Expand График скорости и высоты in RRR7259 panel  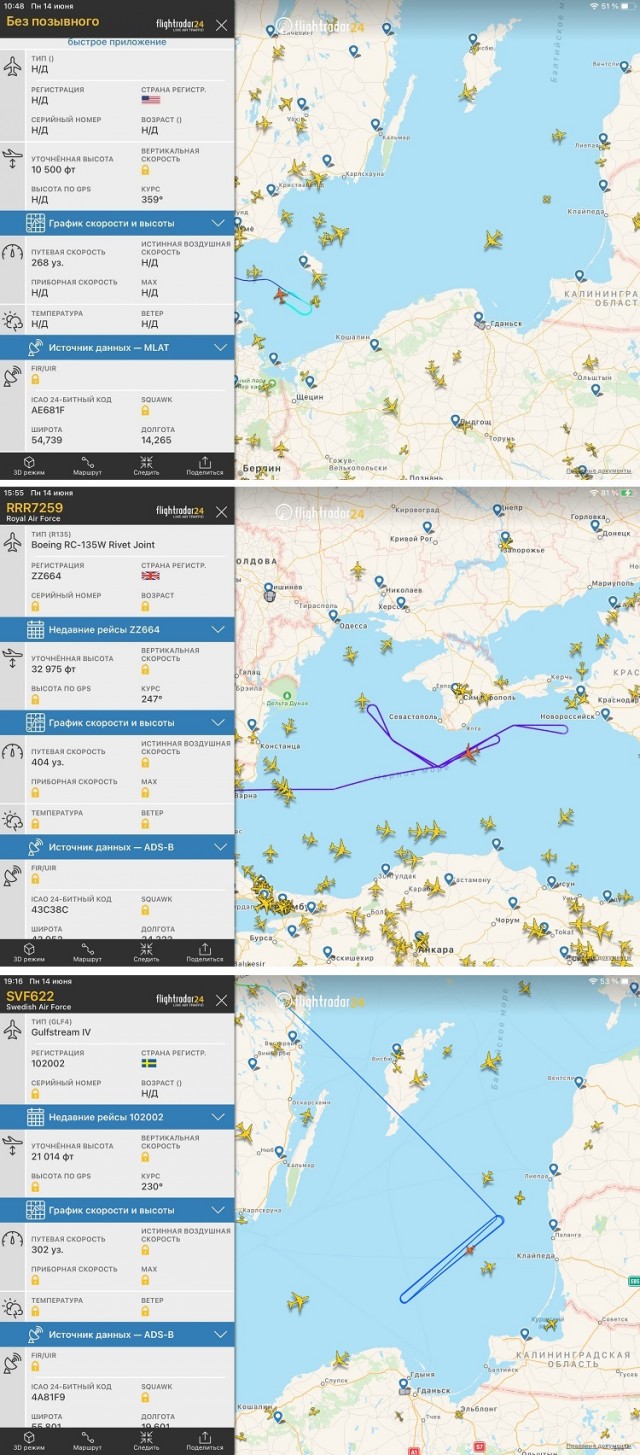click(117, 722)
